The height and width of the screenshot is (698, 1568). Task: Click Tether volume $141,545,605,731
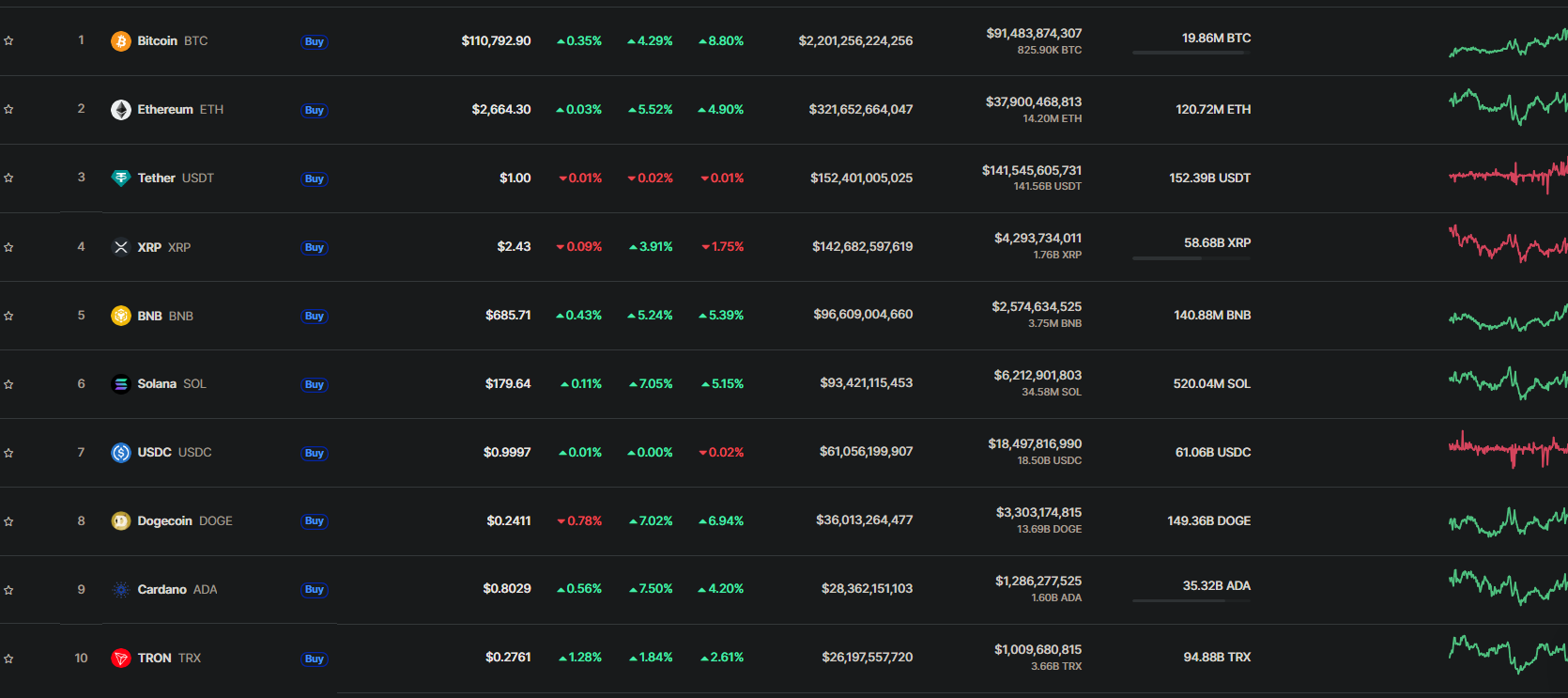(x=1032, y=171)
